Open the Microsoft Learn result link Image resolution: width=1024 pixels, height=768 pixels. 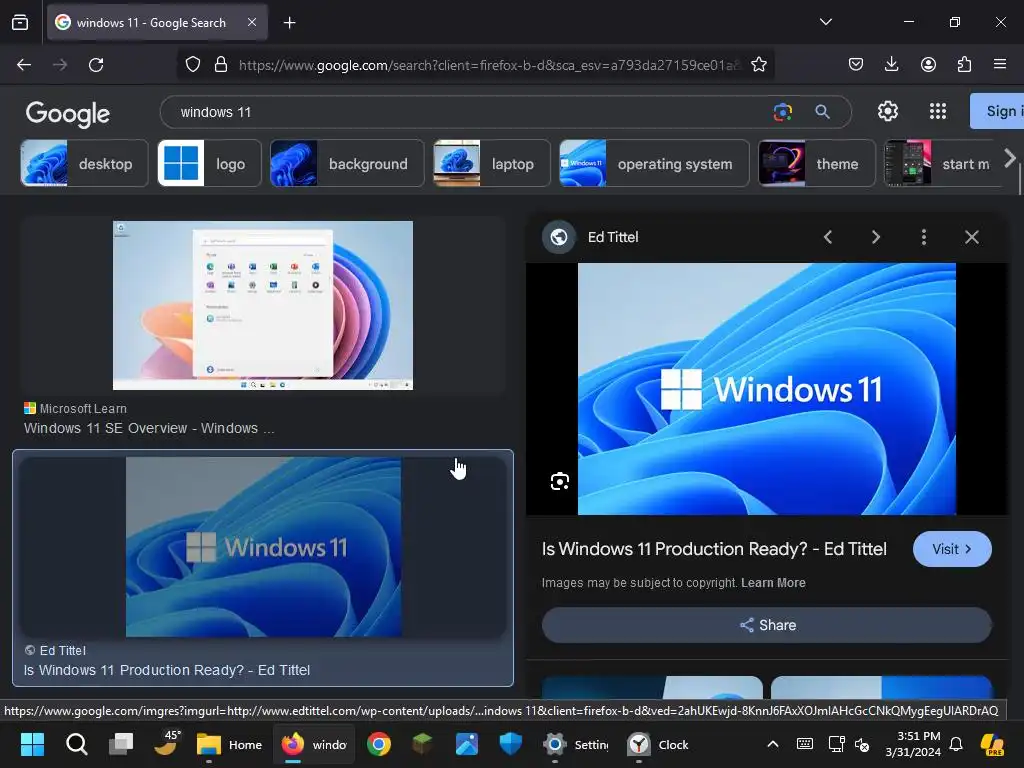pos(149,428)
